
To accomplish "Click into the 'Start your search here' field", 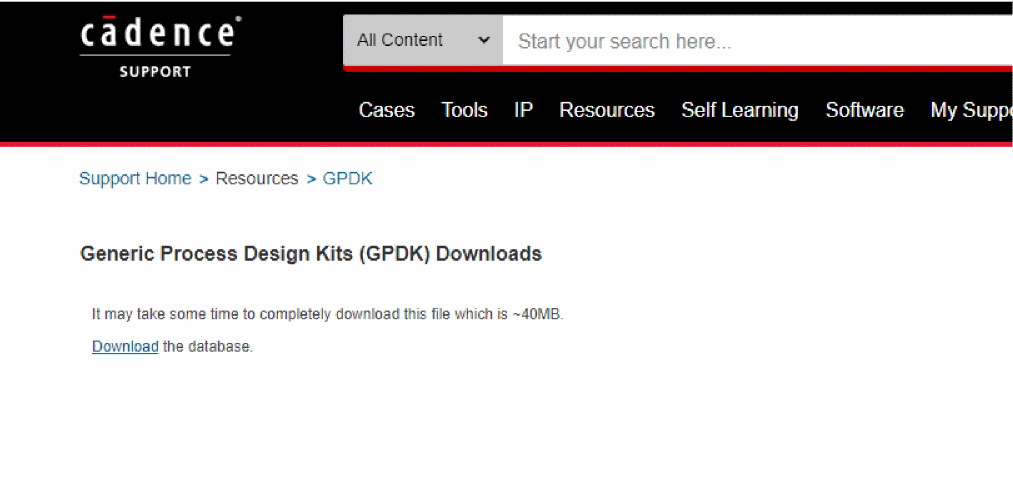I will pyautogui.click(x=757, y=41).
